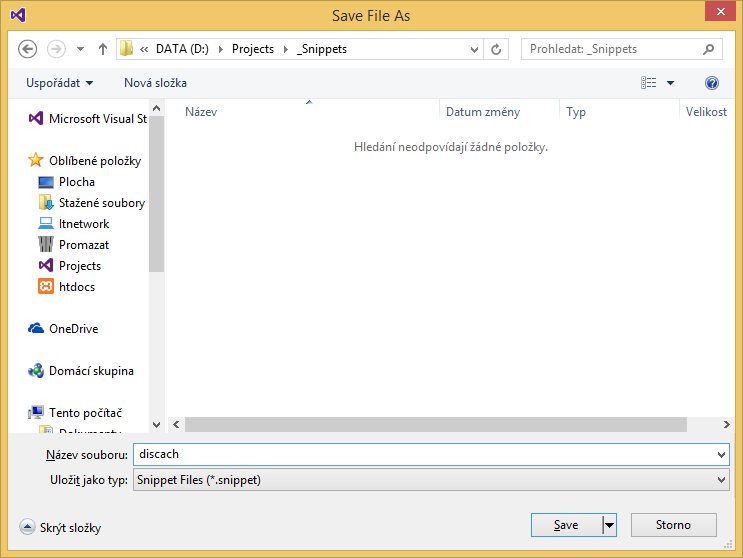Click the Tento počítač computer icon
The image size is (743, 558).
pos(36,412)
